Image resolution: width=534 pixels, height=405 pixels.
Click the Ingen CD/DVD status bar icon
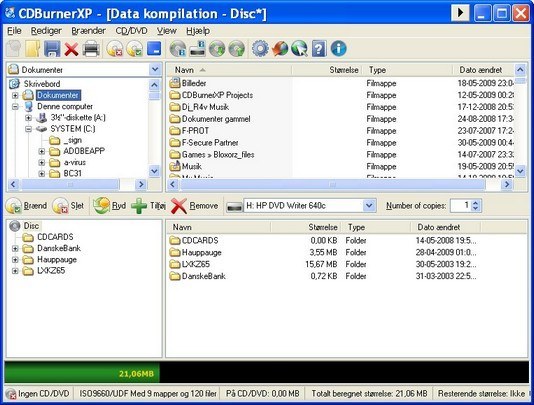click(11, 394)
